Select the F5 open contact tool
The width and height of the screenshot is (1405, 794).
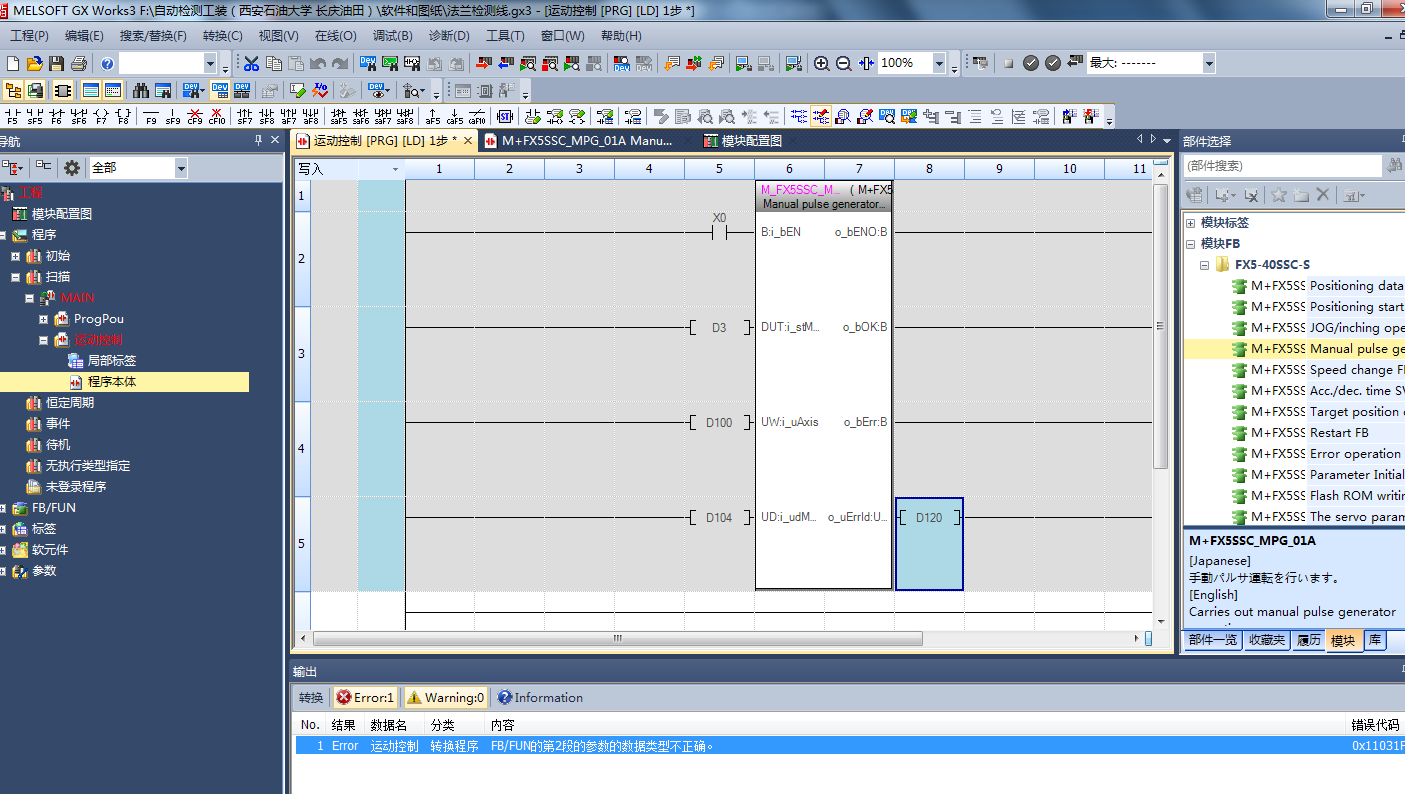pos(12,116)
